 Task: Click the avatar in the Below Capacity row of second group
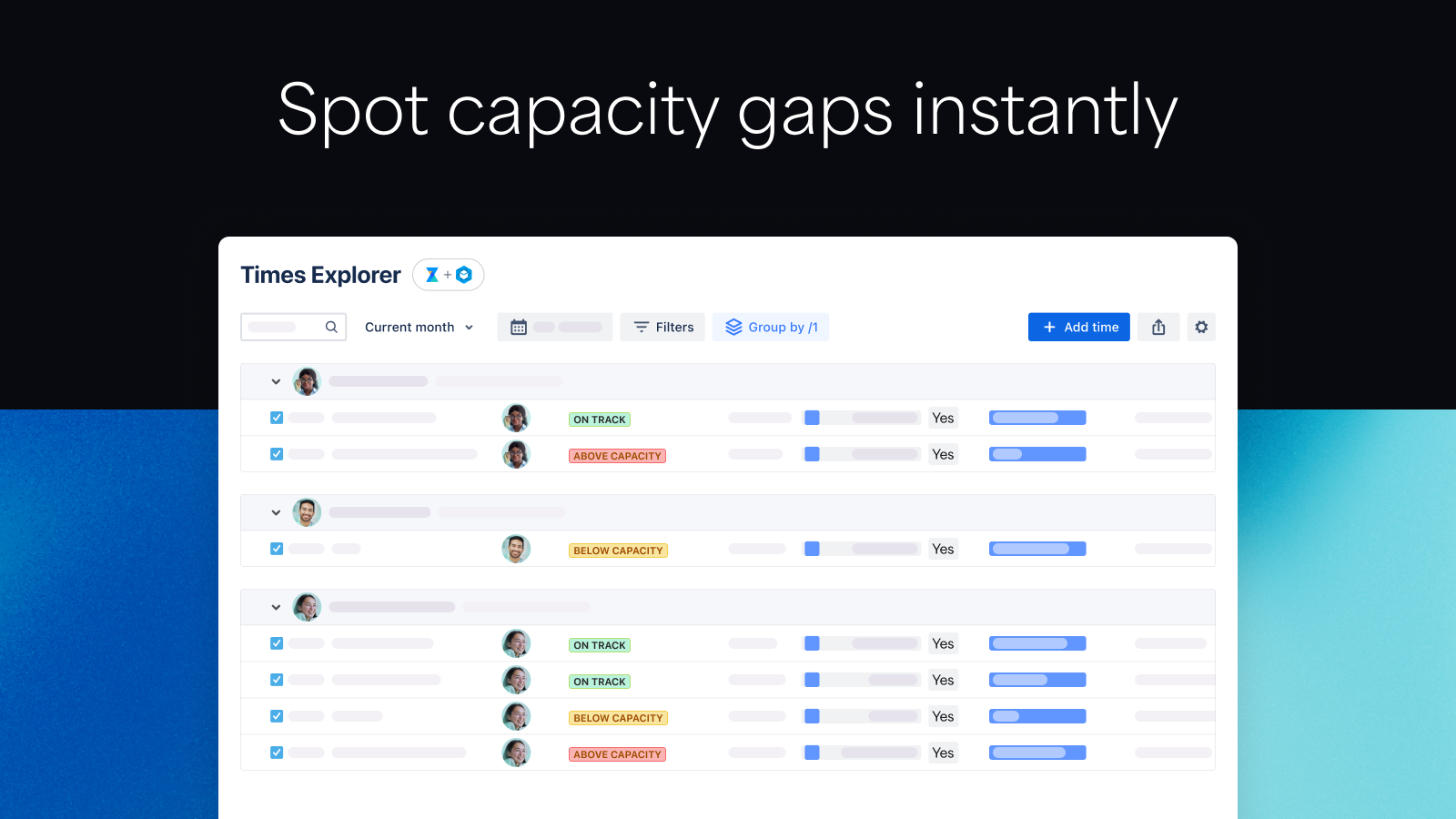coord(516,549)
